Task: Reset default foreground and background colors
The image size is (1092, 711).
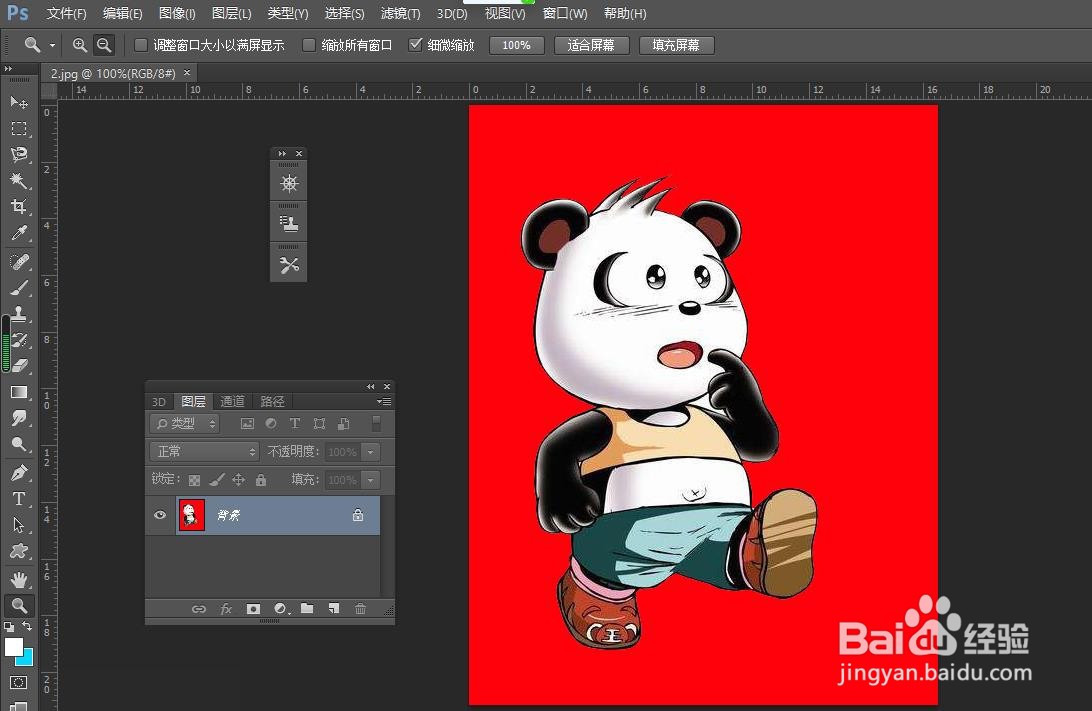Action: (x=9, y=627)
